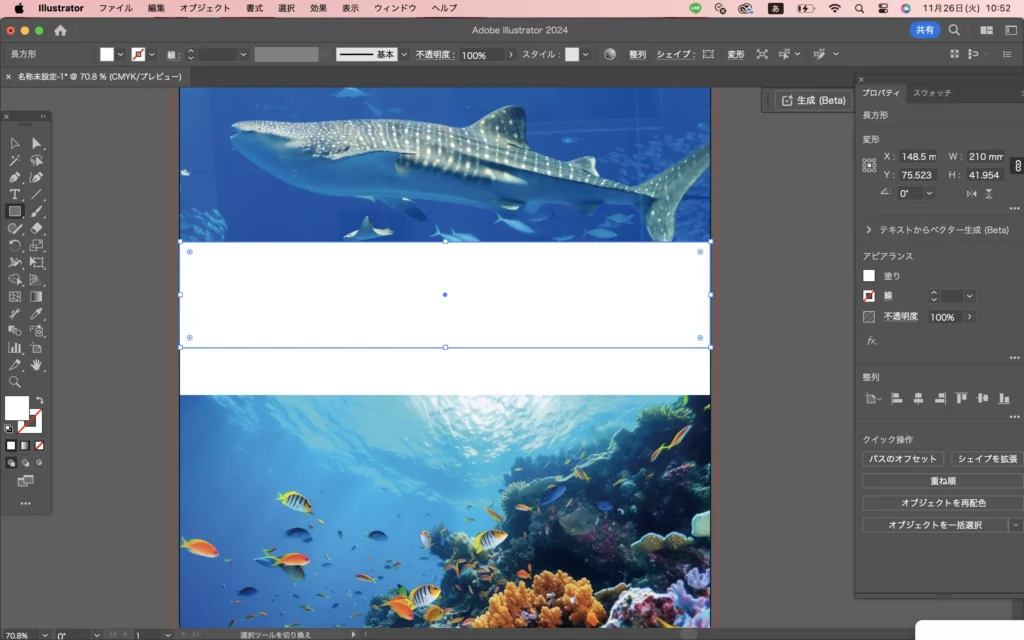The width and height of the screenshot is (1024, 640).
Task: Open the rotation angle dropdown
Action: click(929, 193)
